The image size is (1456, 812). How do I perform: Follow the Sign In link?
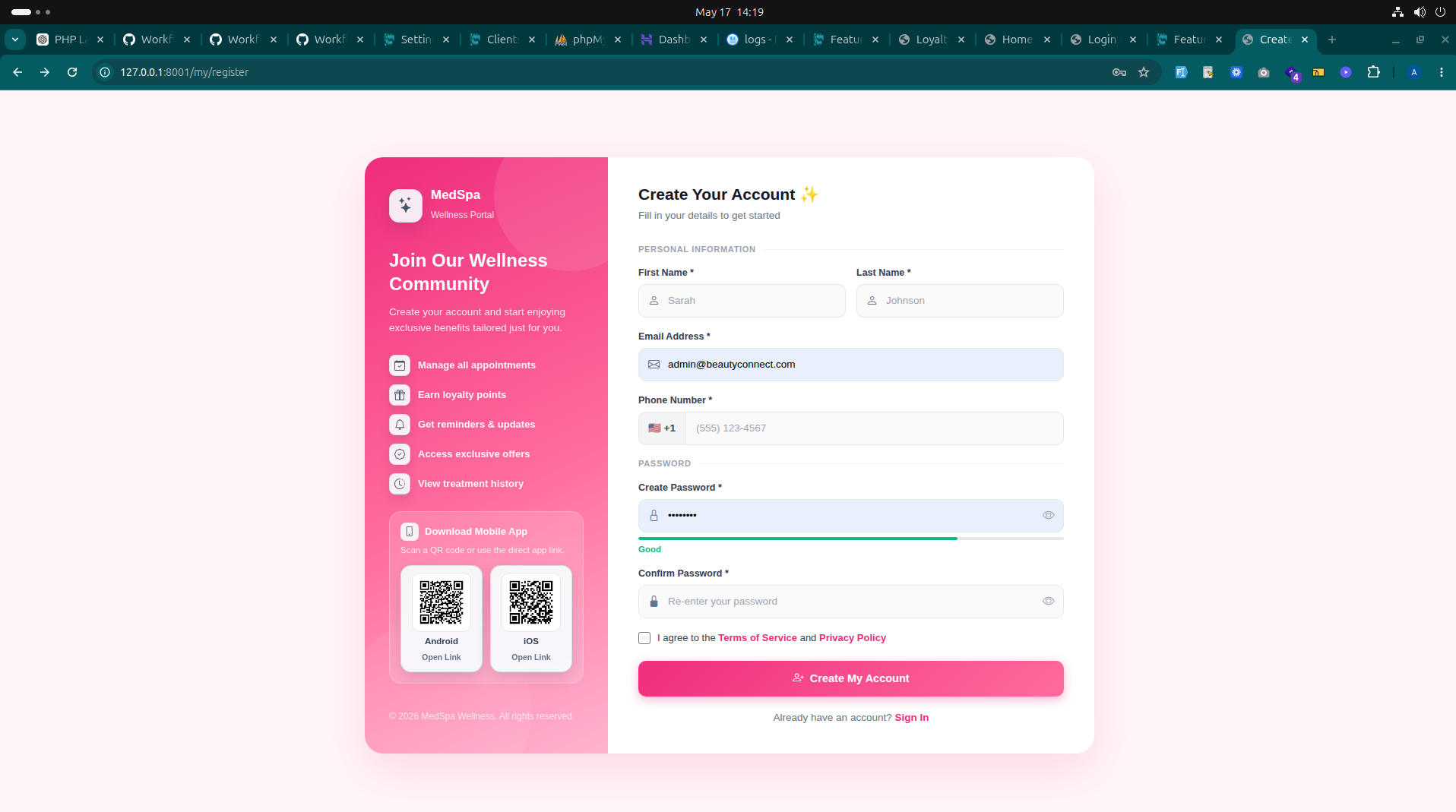click(x=911, y=718)
